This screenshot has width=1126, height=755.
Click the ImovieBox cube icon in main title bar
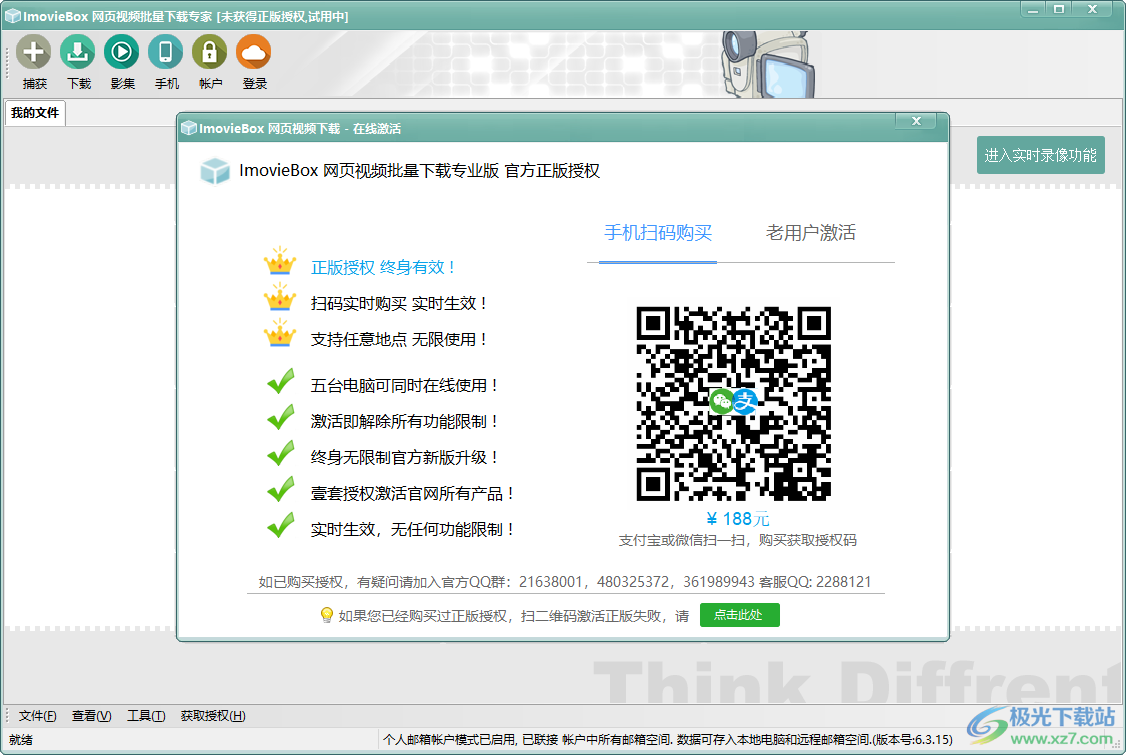click(x=12, y=16)
